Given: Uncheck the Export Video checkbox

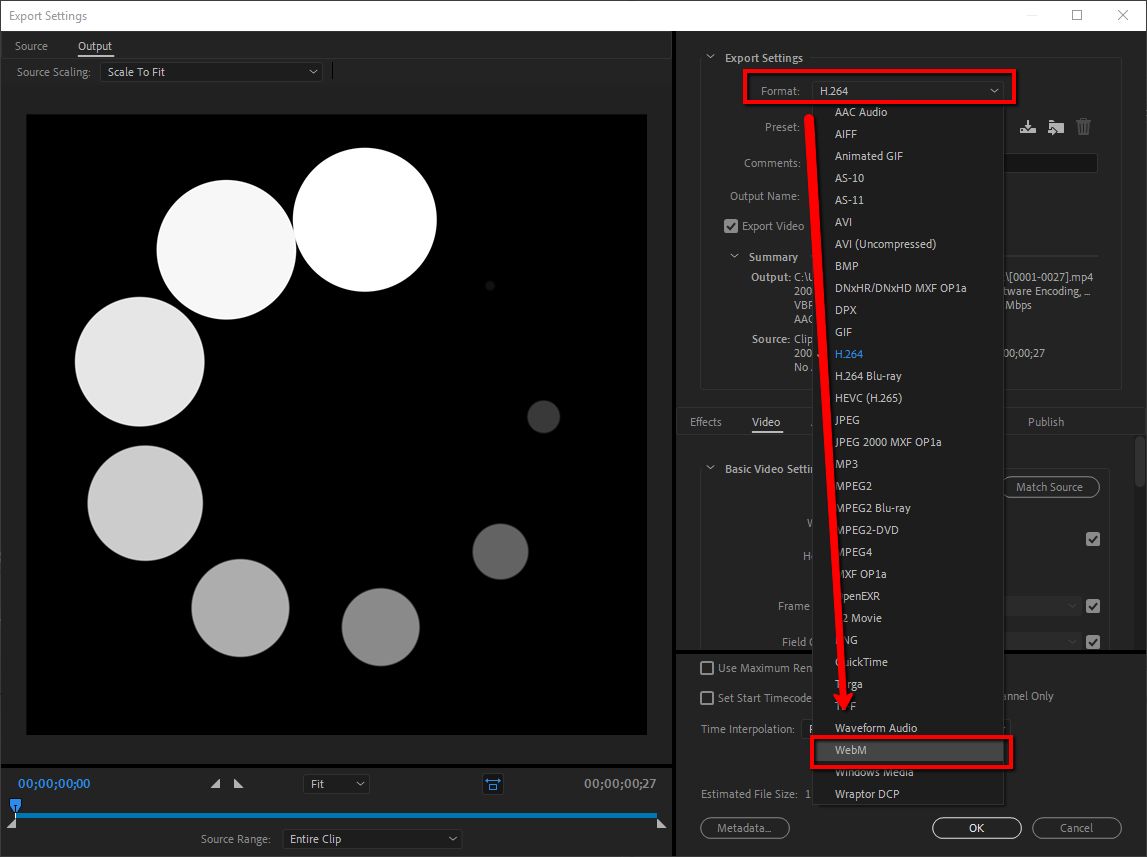Looking at the screenshot, I should click(731, 226).
